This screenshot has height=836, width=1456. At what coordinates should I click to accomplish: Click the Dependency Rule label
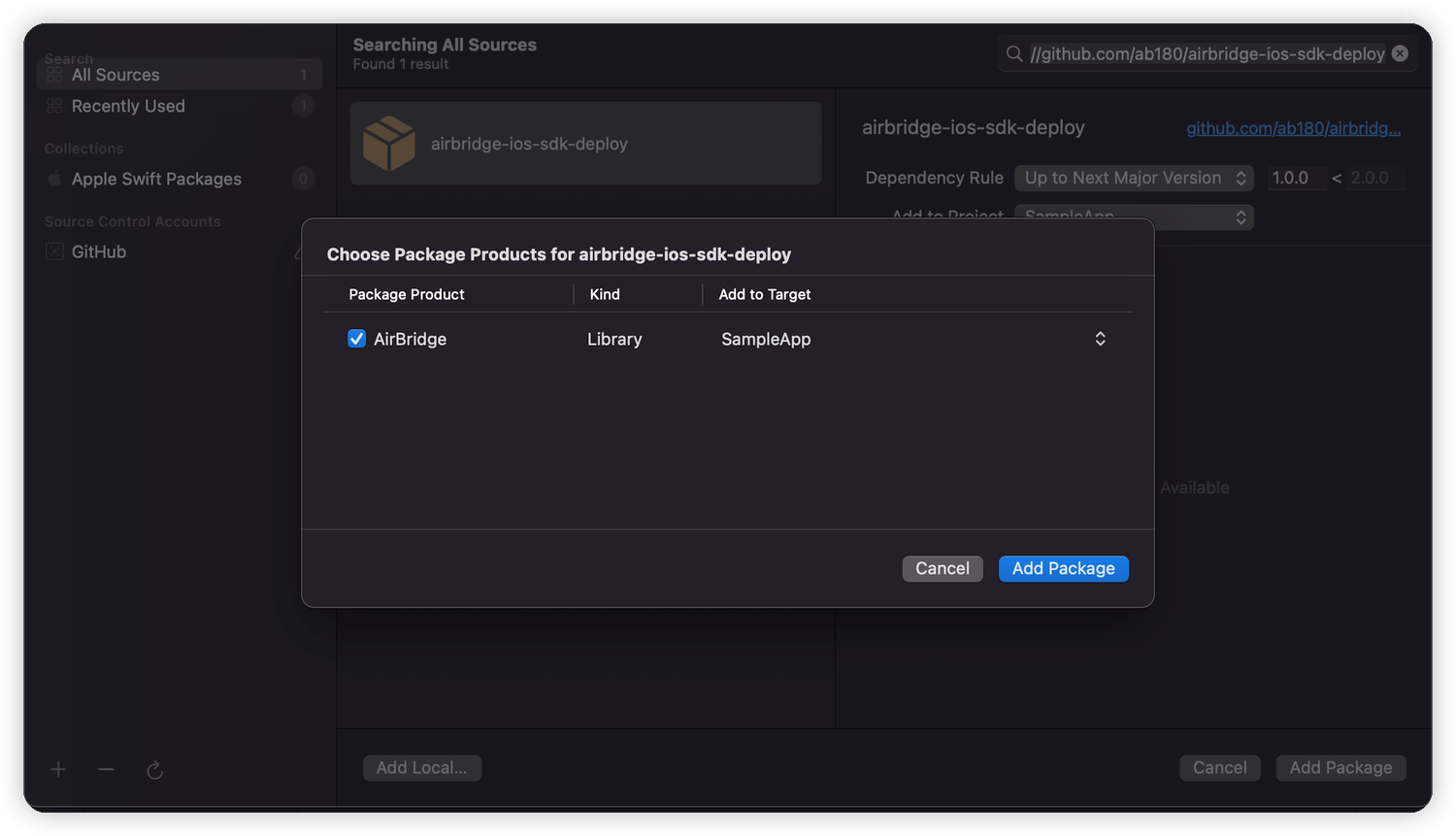click(x=934, y=178)
